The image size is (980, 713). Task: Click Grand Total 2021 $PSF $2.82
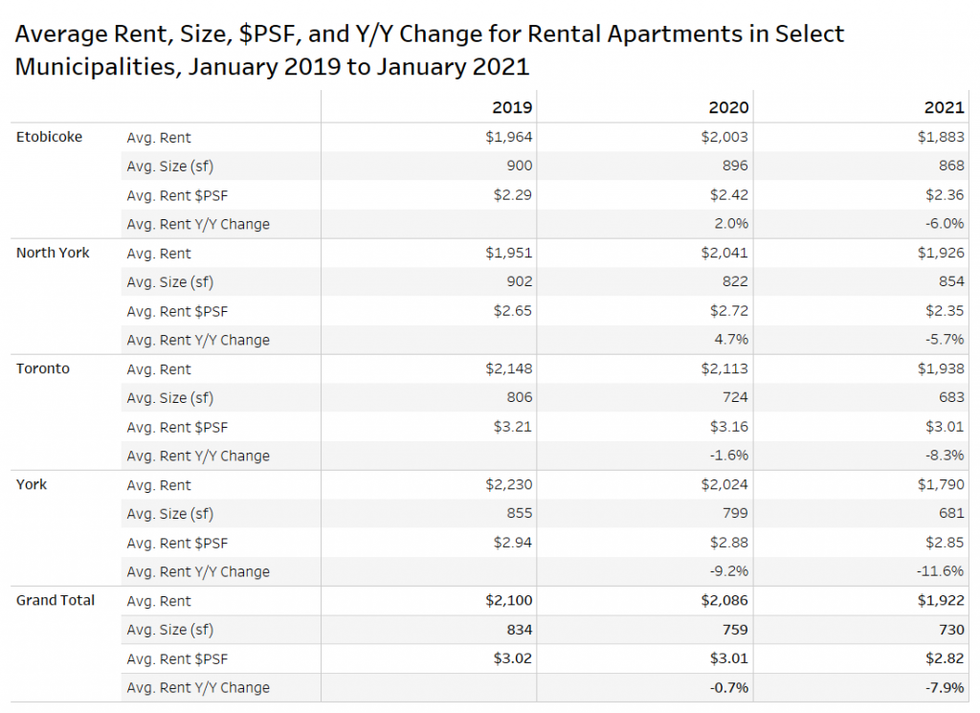click(x=944, y=659)
